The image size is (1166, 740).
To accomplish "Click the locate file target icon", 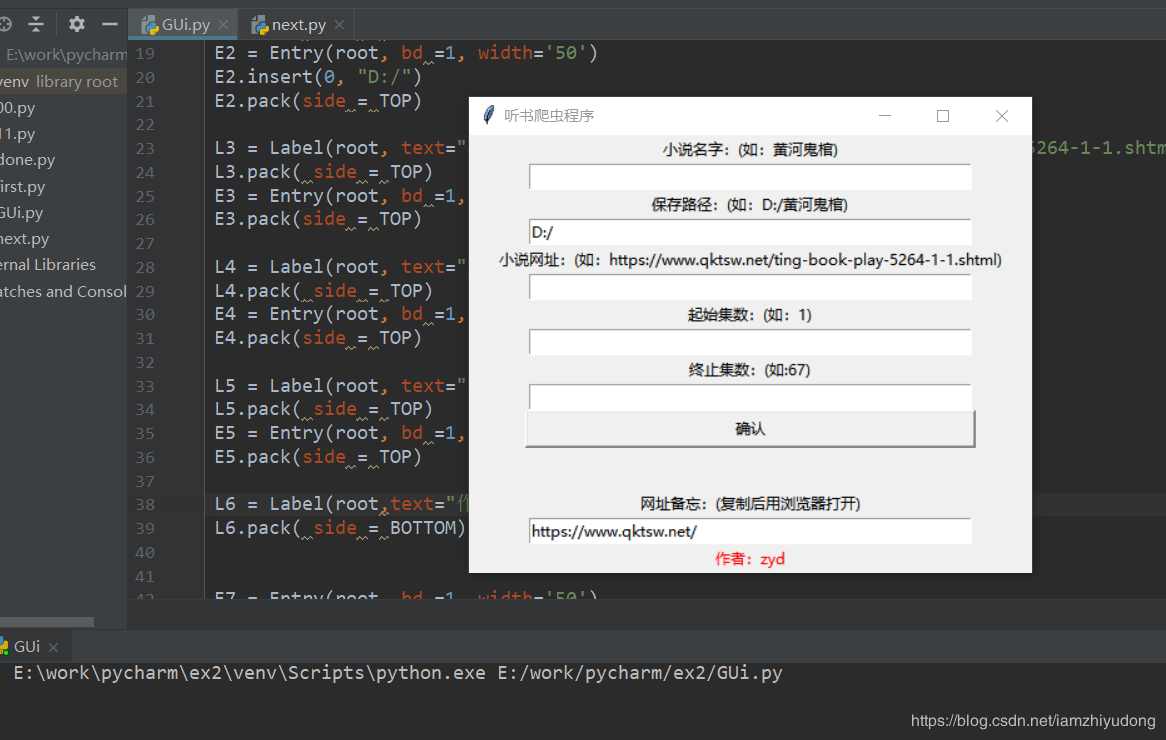I will [x=4, y=24].
